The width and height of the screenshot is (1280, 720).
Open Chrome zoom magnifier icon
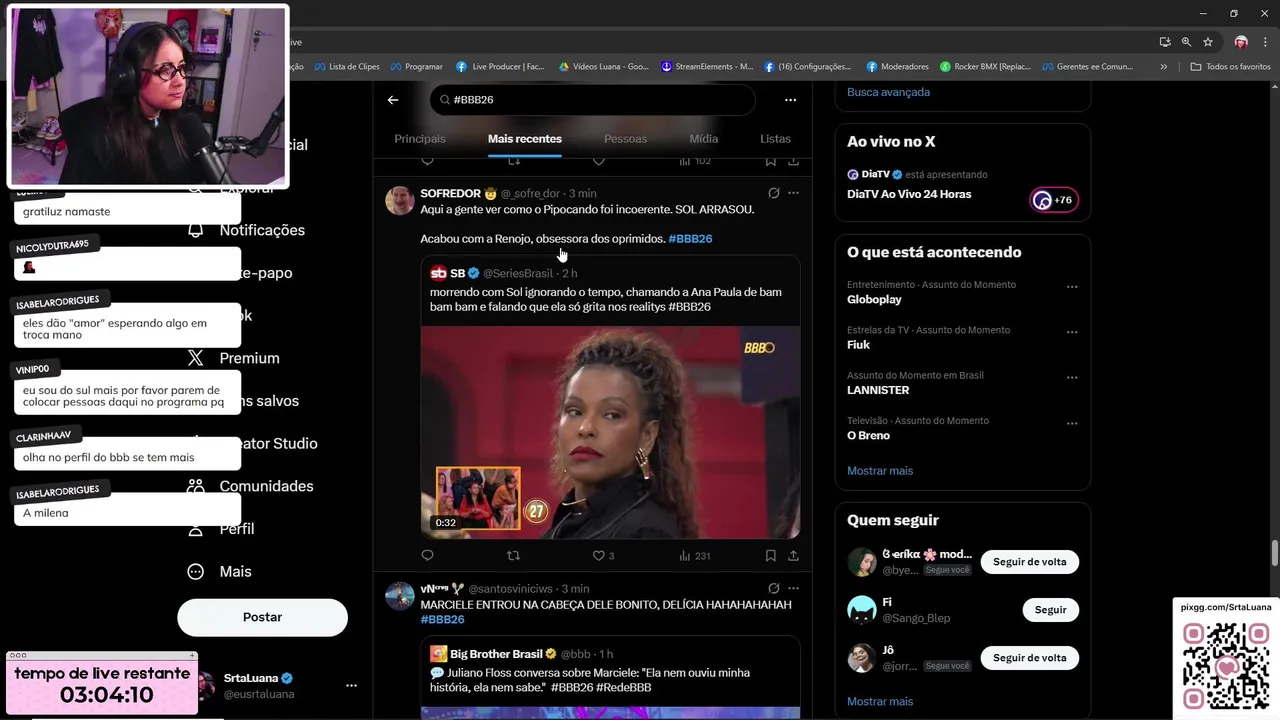click(x=1186, y=42)
